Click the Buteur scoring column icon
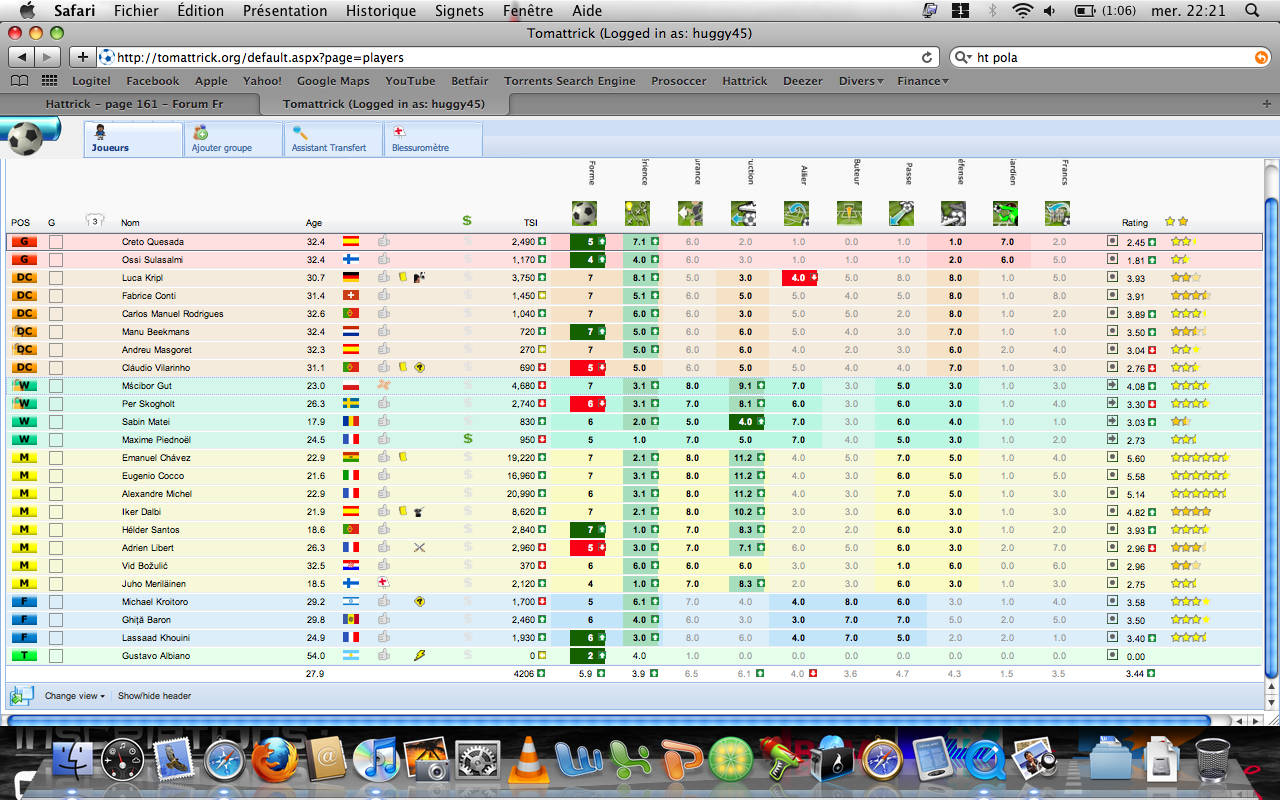This screenshot has height=800, width=1280. click(x=849, y=213)
